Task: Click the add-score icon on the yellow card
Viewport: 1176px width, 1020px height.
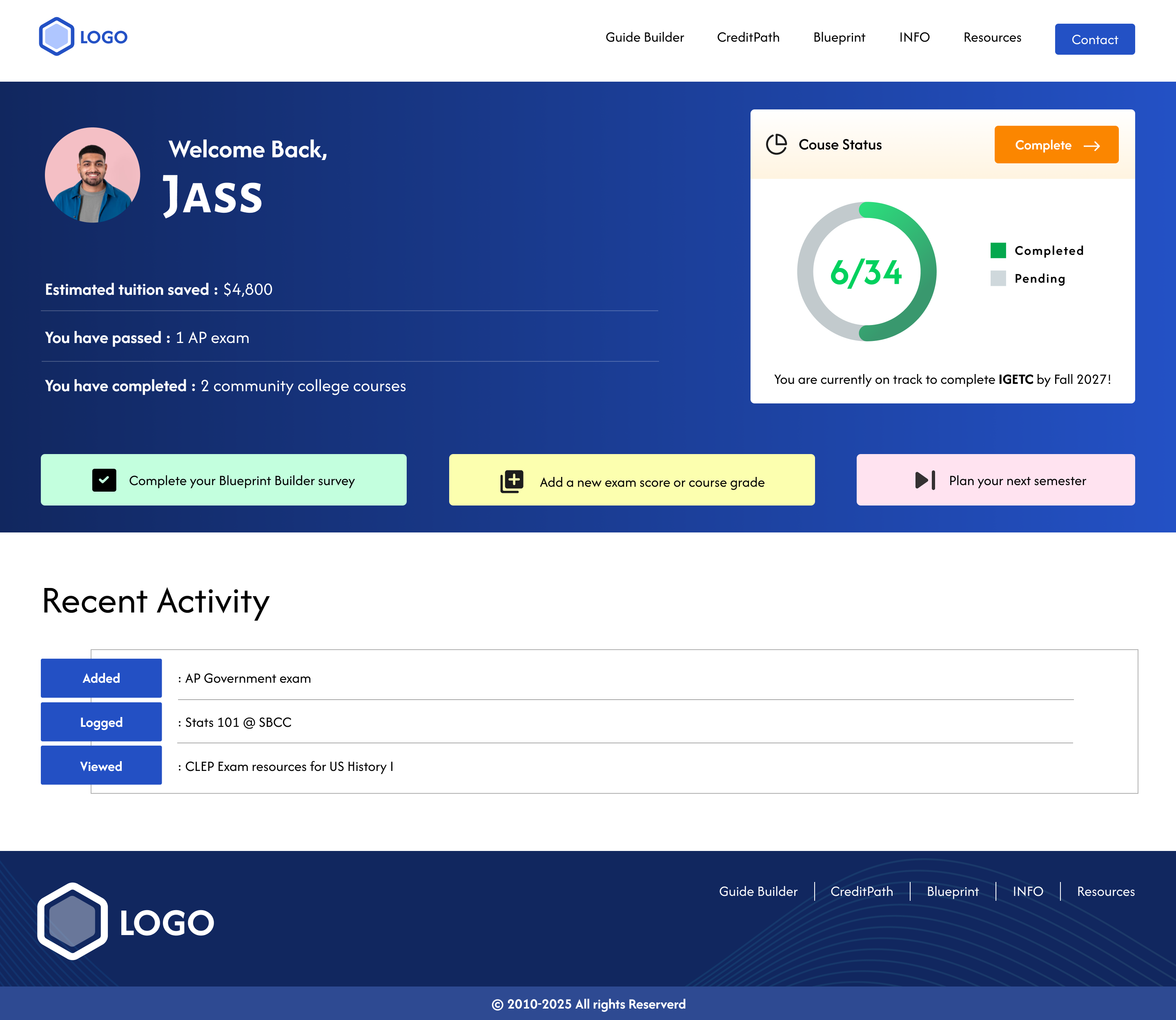Action: click(510, 481)
